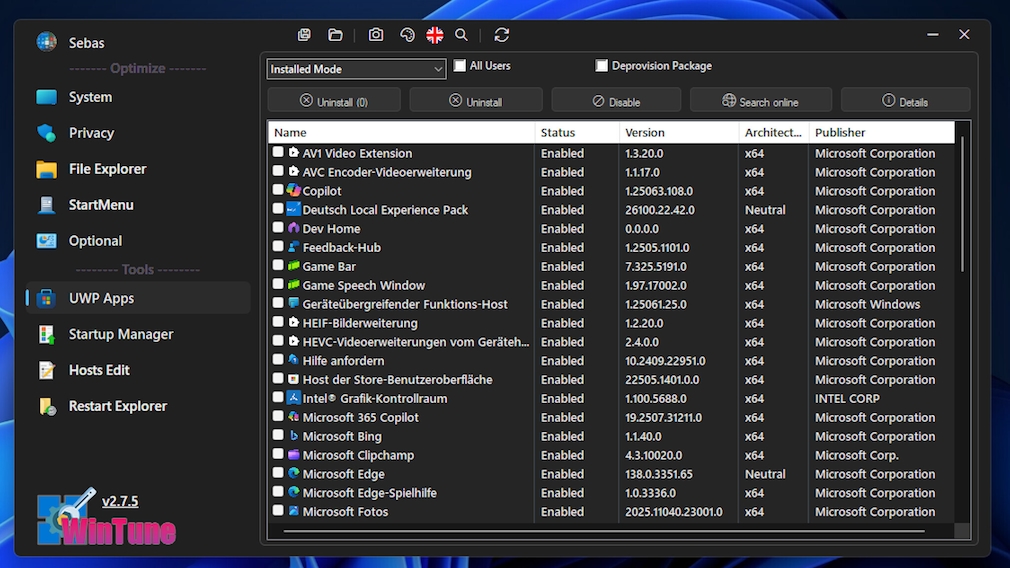Screen dimensions: 1010x568
Task: Click the magnifier search icon
Action: tap(461, 35)
